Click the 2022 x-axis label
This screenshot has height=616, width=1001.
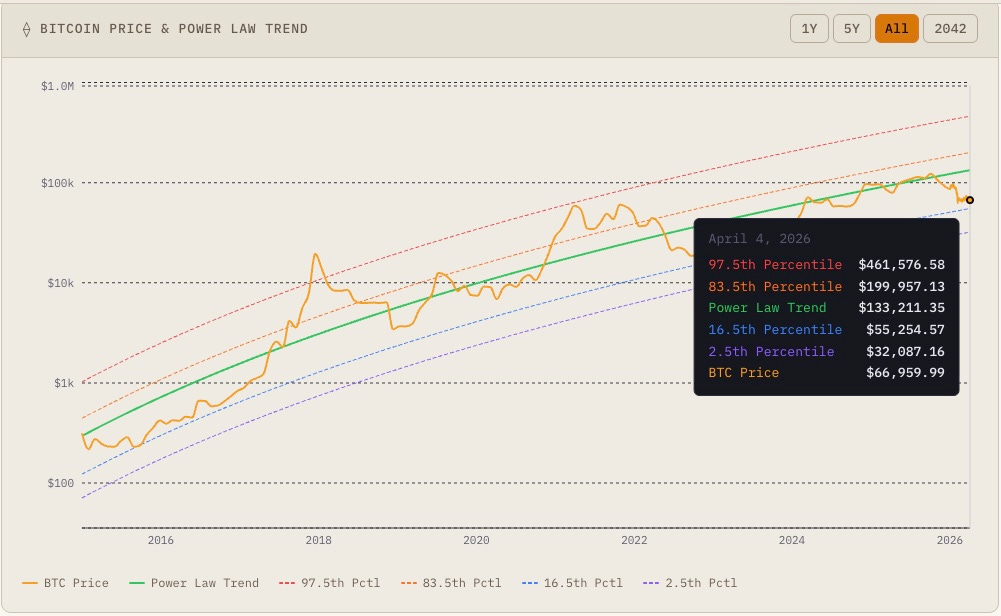(634, 540)
